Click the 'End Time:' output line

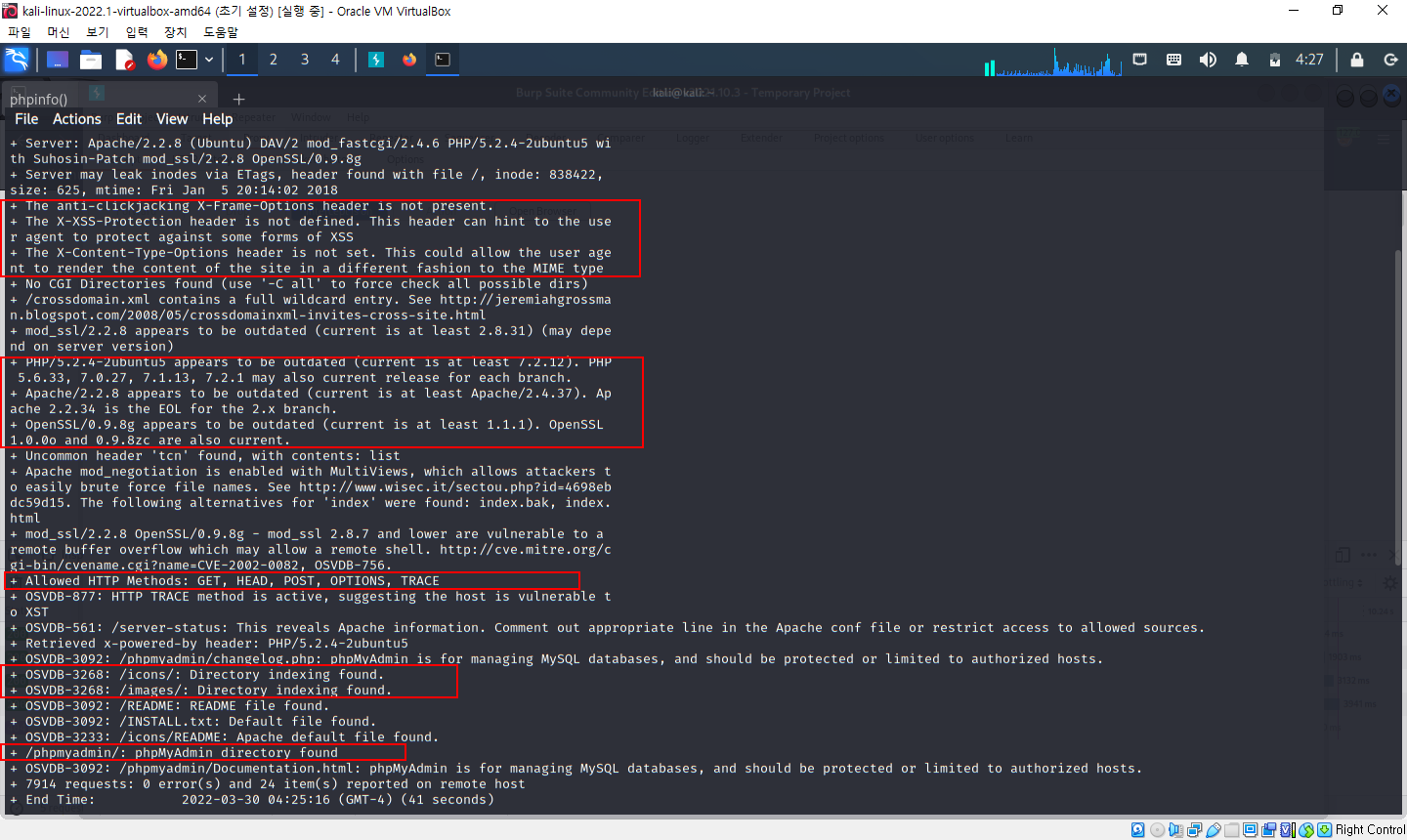coord(252,800)
